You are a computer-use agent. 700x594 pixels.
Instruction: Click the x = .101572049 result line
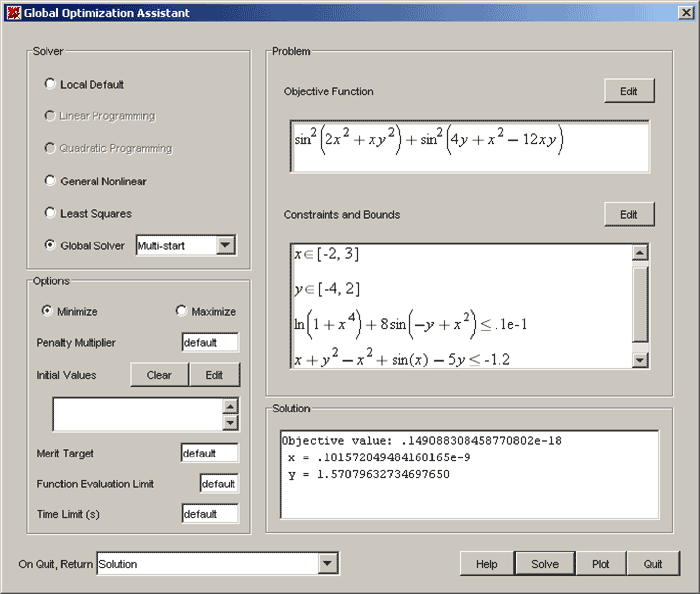tap(379, 457)
